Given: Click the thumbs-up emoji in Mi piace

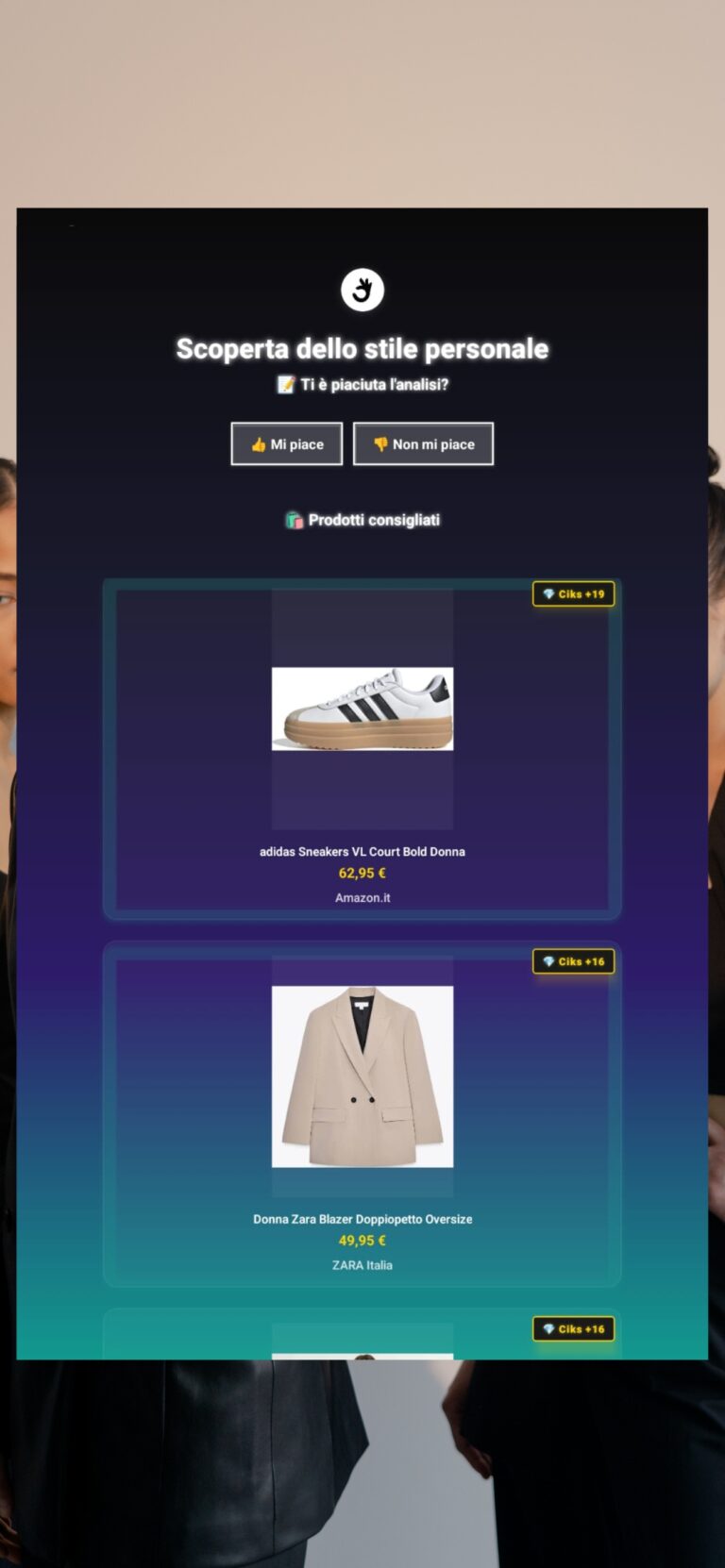Looking at the screenshot, I should pyautogui.click(x=259, y=444).
